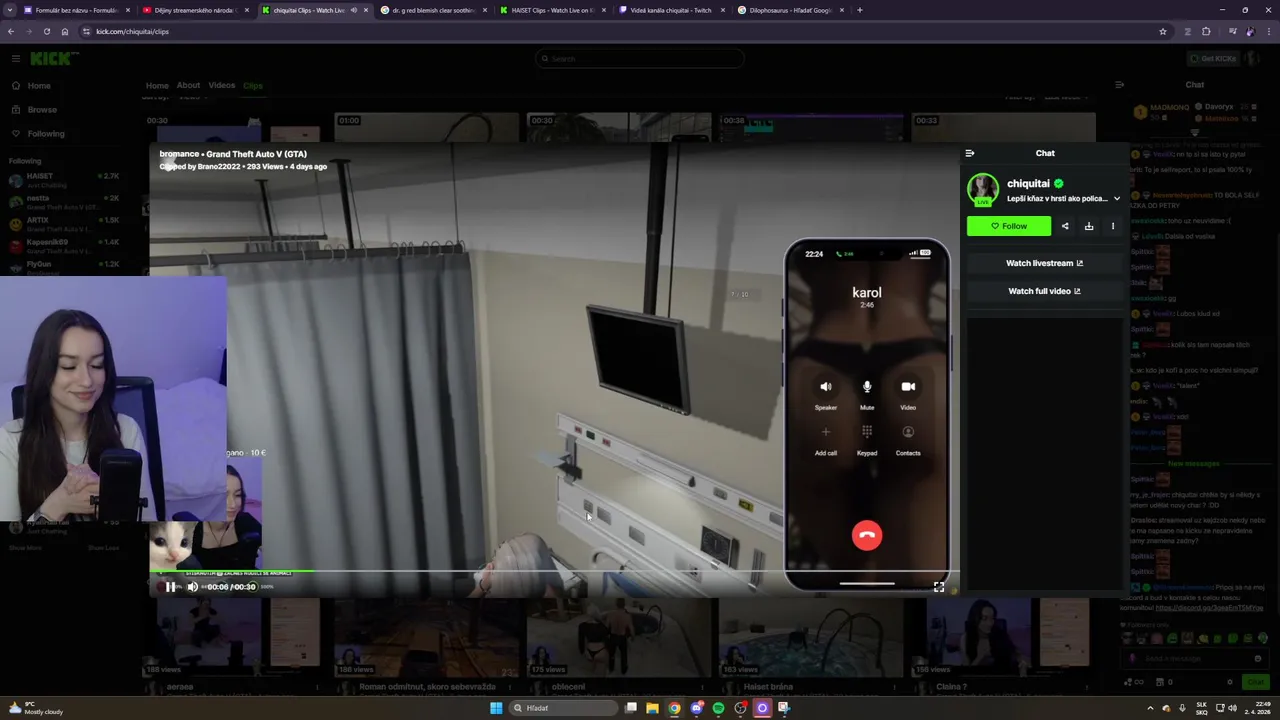
Task: Open the Kick hamburger sidebar menu
Action: click(x=16, y=58)
